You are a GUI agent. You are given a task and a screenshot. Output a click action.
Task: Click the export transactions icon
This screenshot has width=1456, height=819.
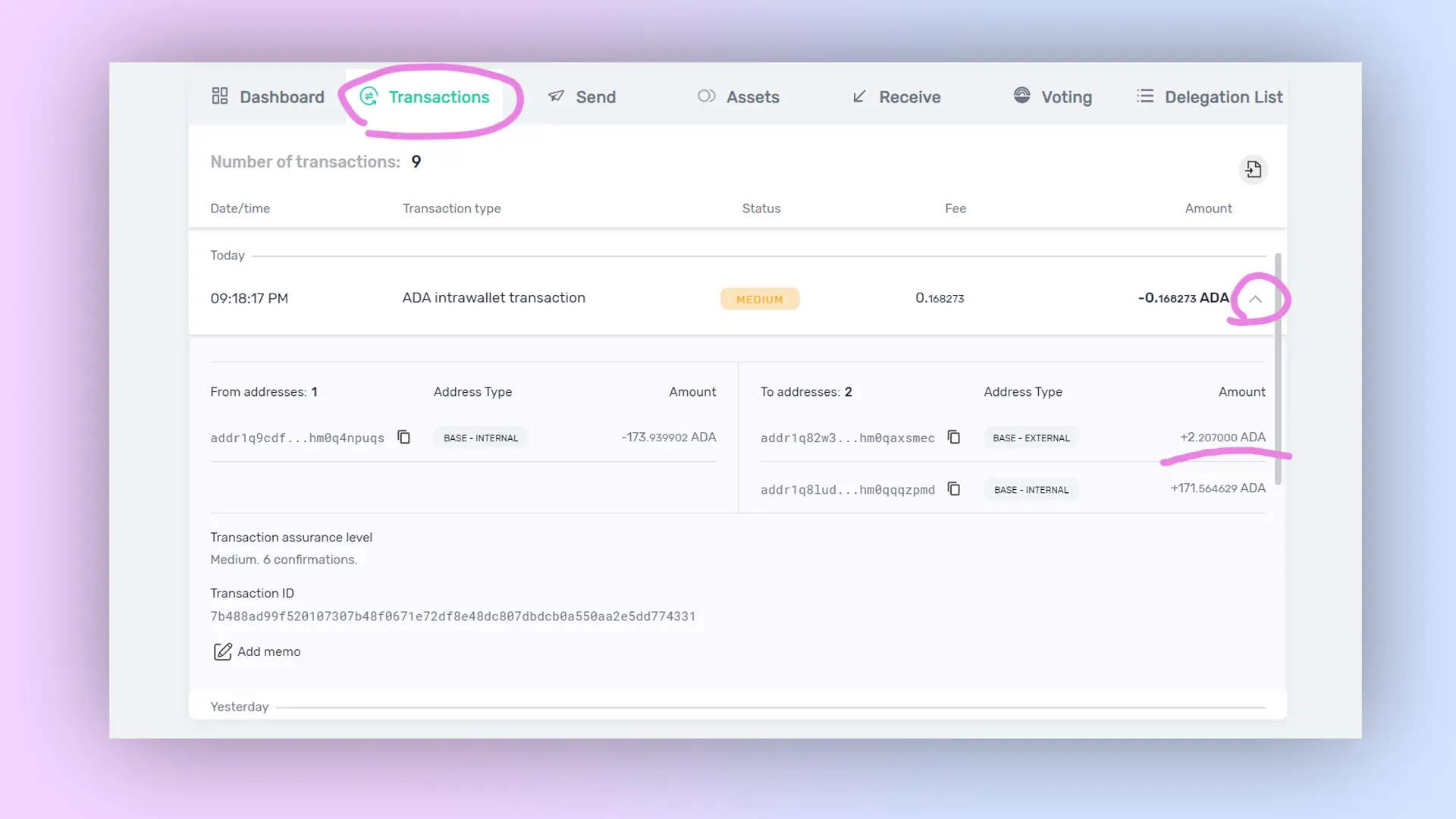click(1253, 169)
